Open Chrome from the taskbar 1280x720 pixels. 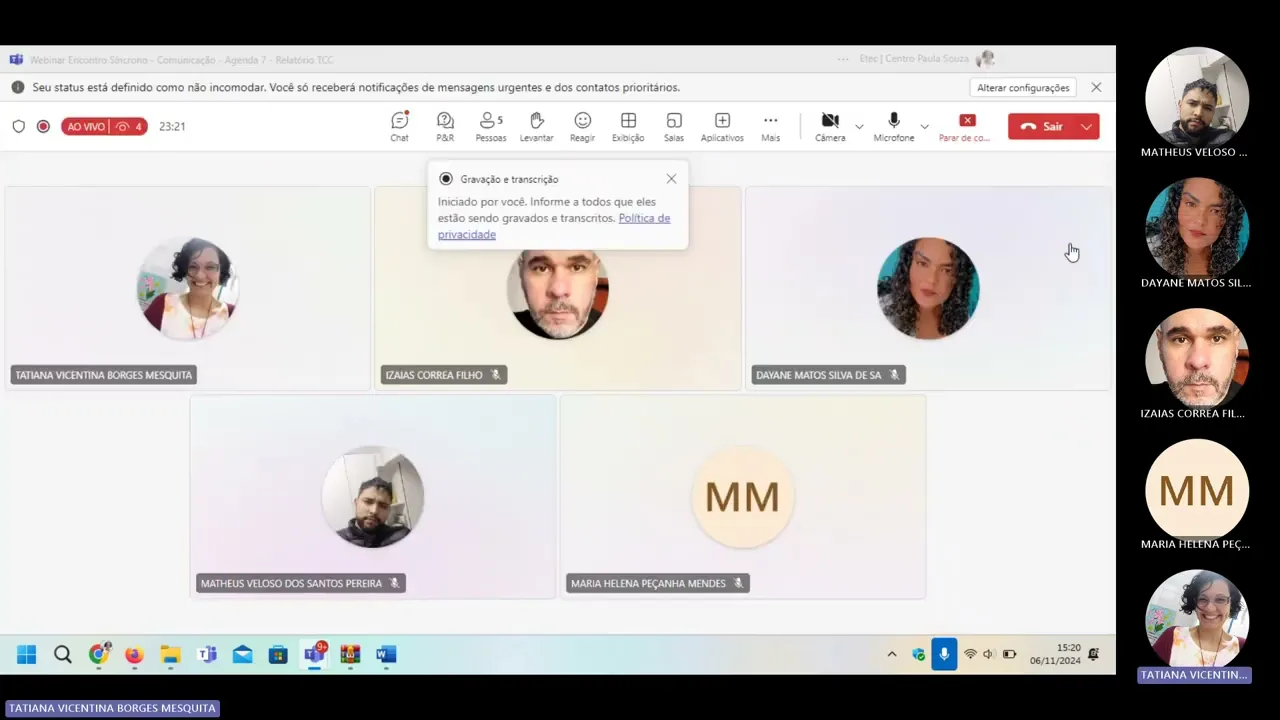click(99, 655)
